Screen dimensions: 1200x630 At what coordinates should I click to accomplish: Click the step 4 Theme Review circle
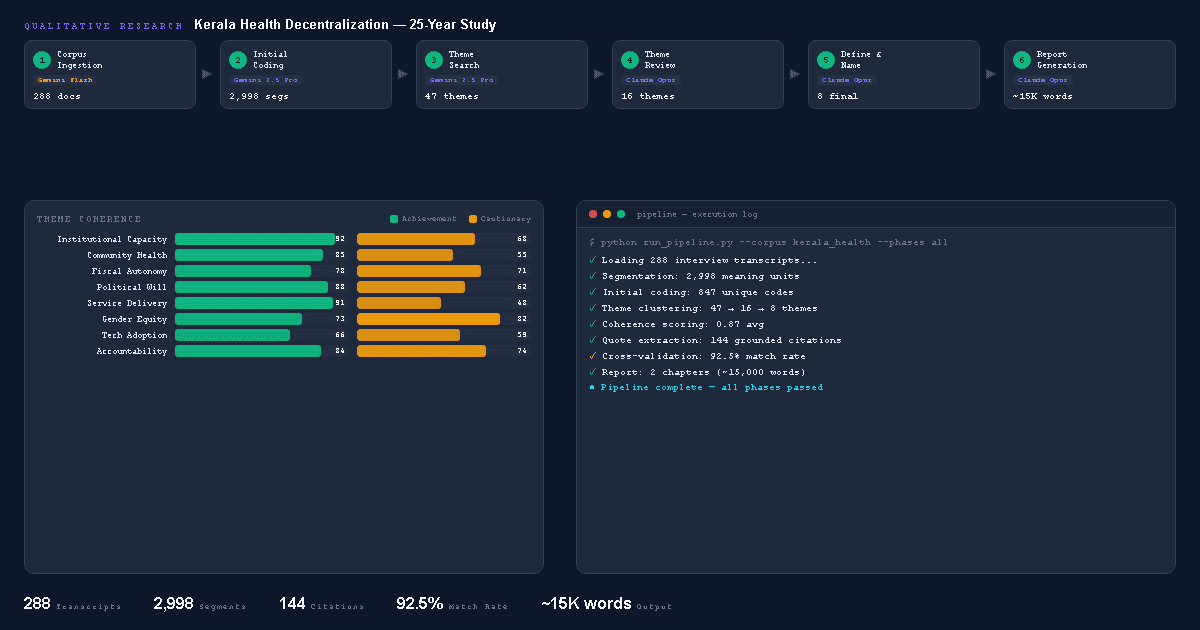(629, 60)
